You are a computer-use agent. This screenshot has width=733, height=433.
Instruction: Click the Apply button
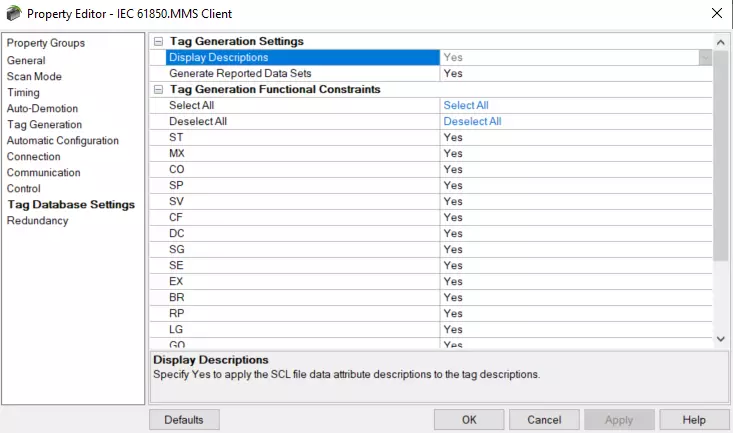click(619, 420)
